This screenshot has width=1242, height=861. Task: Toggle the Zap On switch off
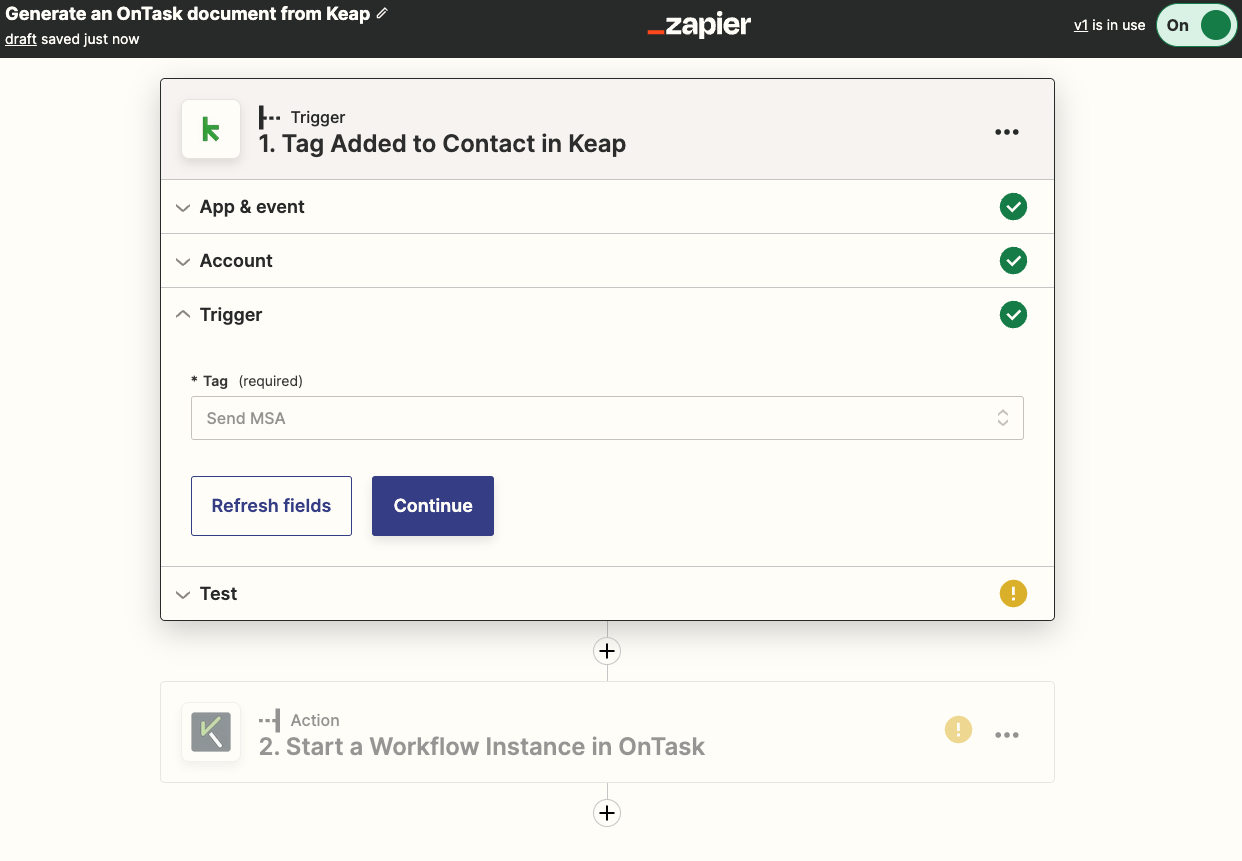coord(1196,26)
